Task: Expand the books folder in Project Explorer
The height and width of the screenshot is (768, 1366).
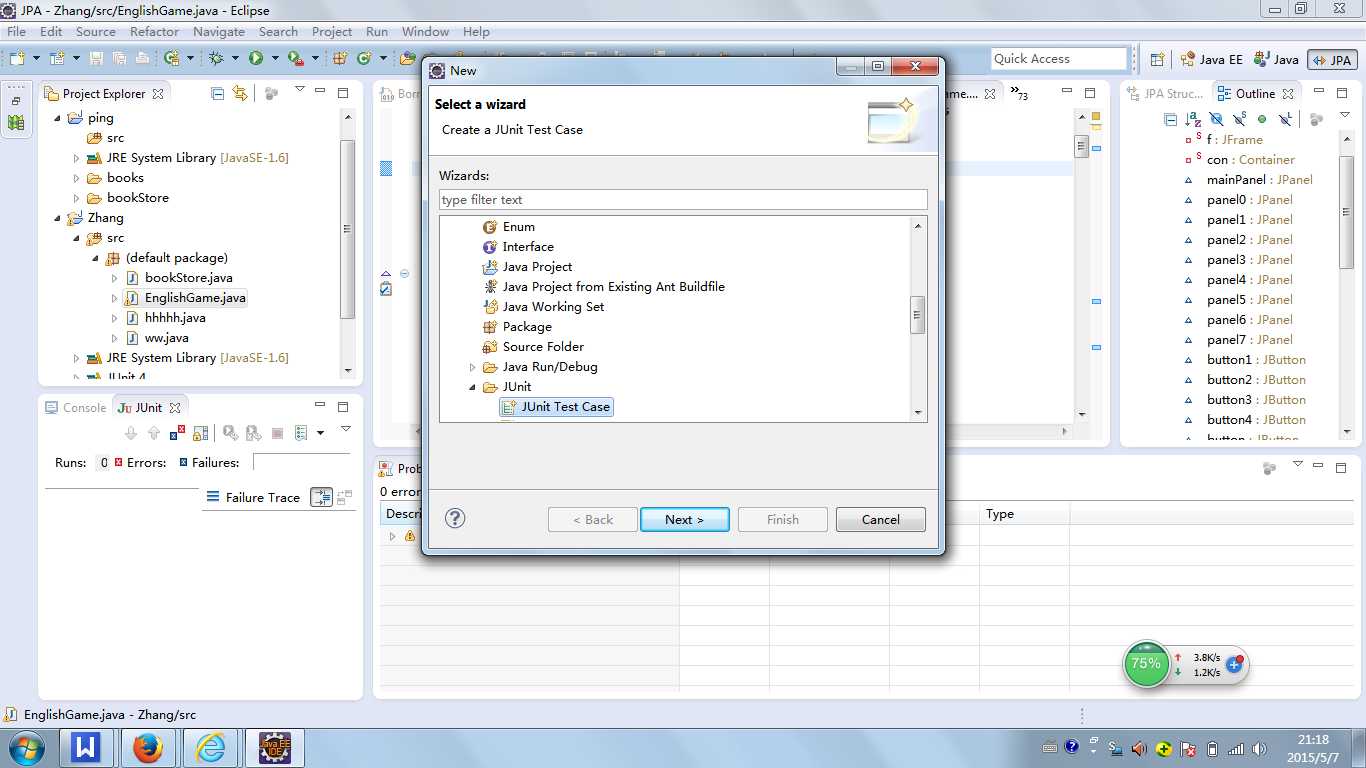Action: (x=76, y=178)
